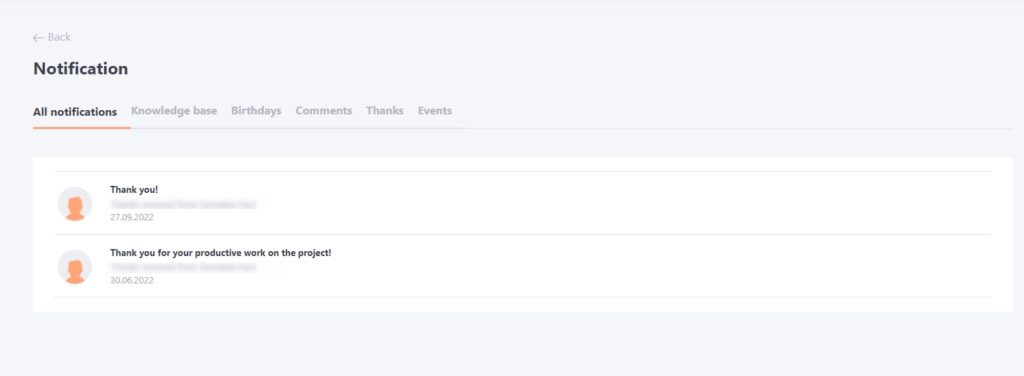Click the 27.09.2022 date label
The height and width of the screenshot is (376, 1024).
(x=132, y=217)
